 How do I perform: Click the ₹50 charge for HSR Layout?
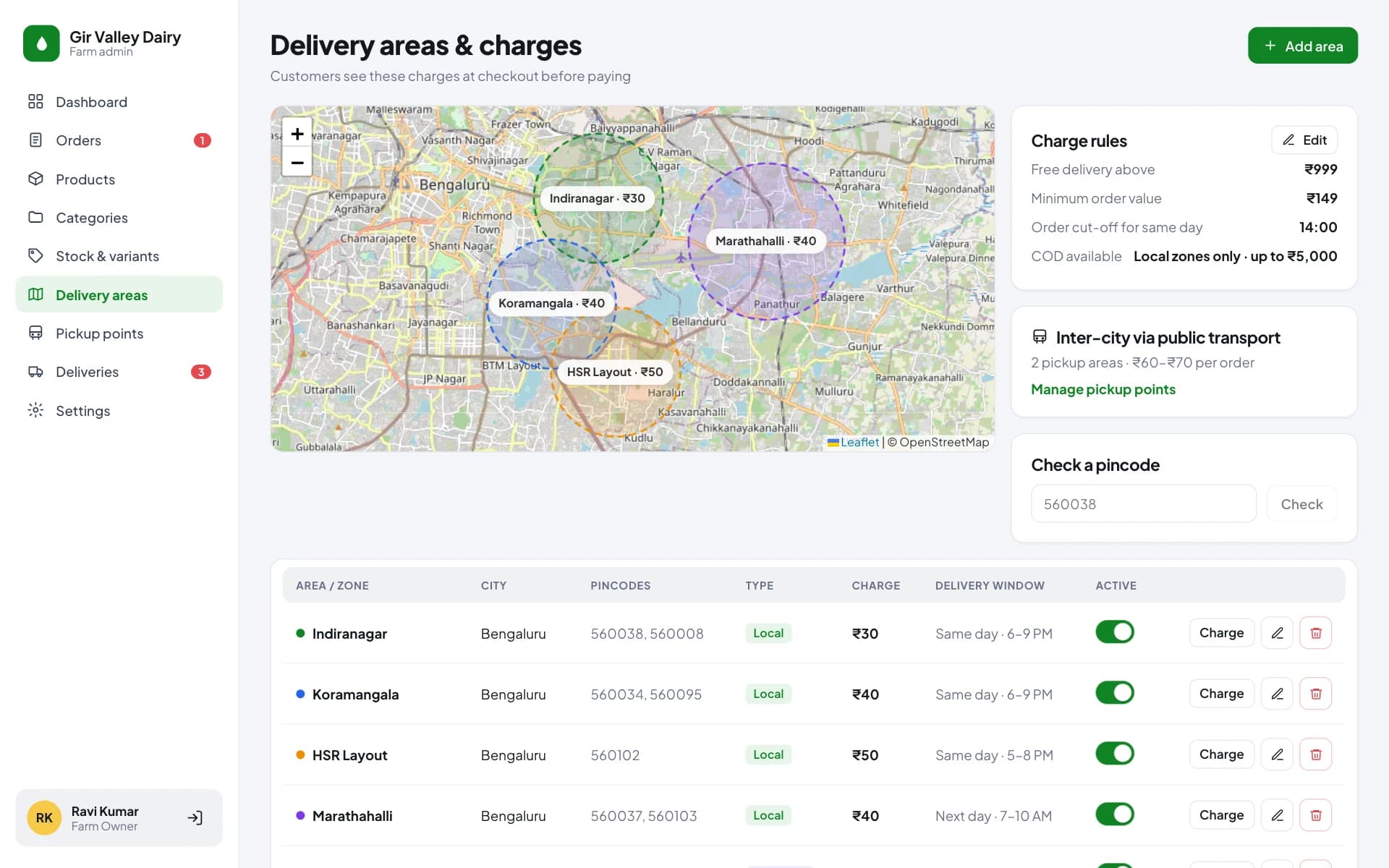tap(865, 755)
